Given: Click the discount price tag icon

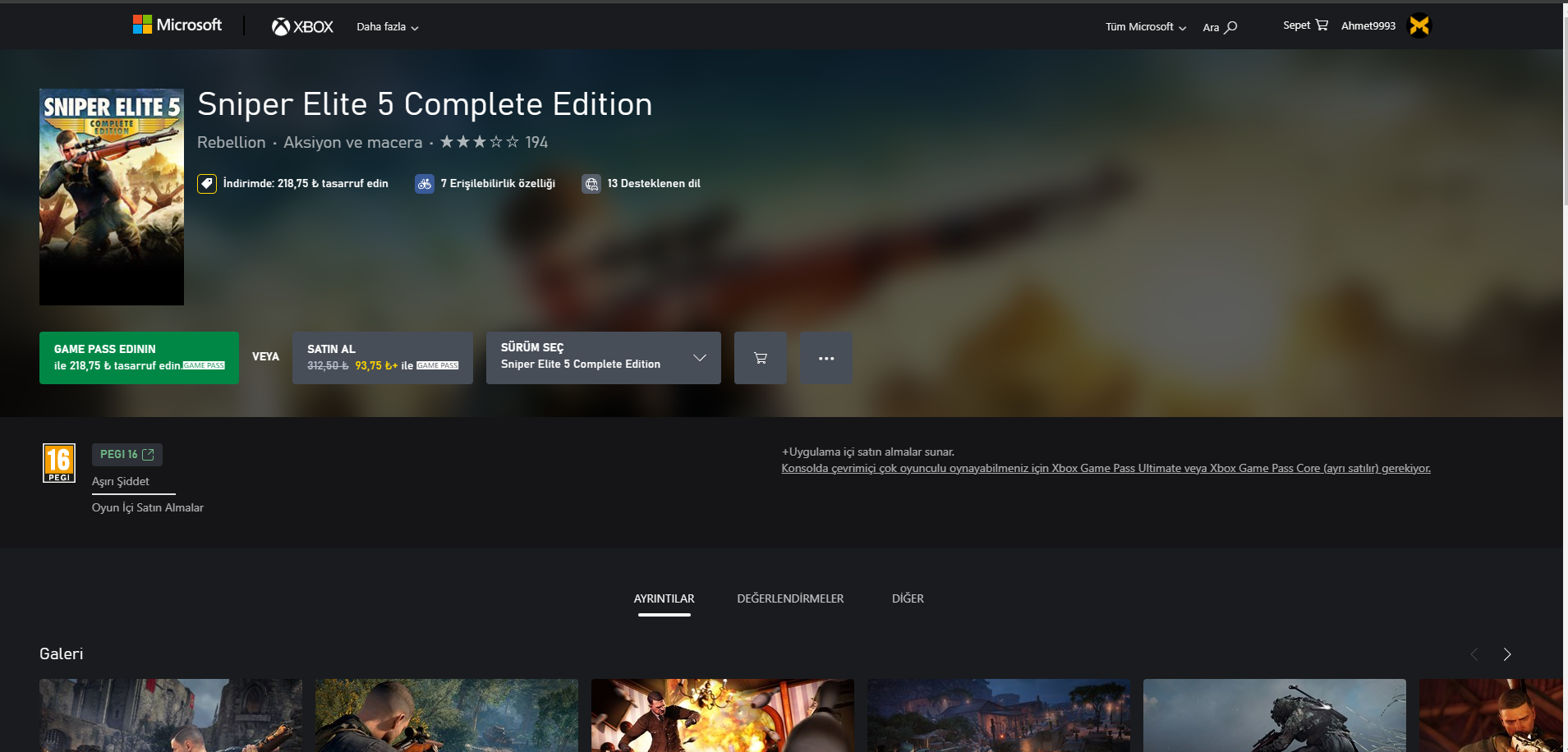Looking at the screenshot, I should click(x=207, y=184).
